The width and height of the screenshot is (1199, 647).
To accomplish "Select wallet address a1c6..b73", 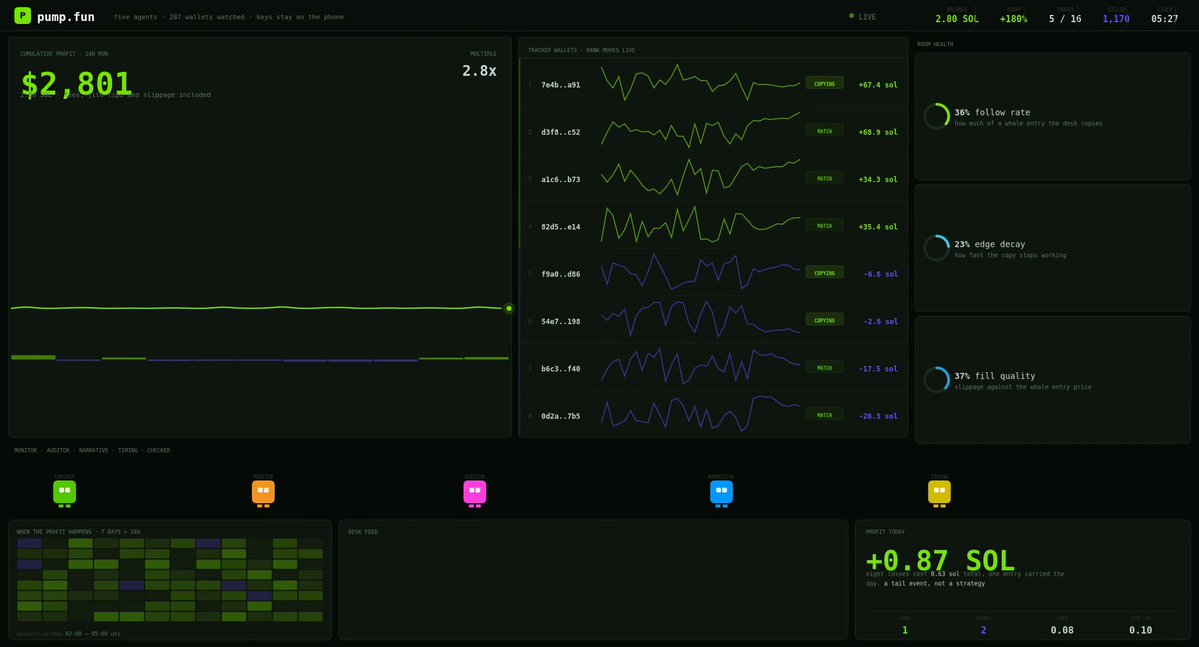I will pyautogui.click(x=561, y=180).
